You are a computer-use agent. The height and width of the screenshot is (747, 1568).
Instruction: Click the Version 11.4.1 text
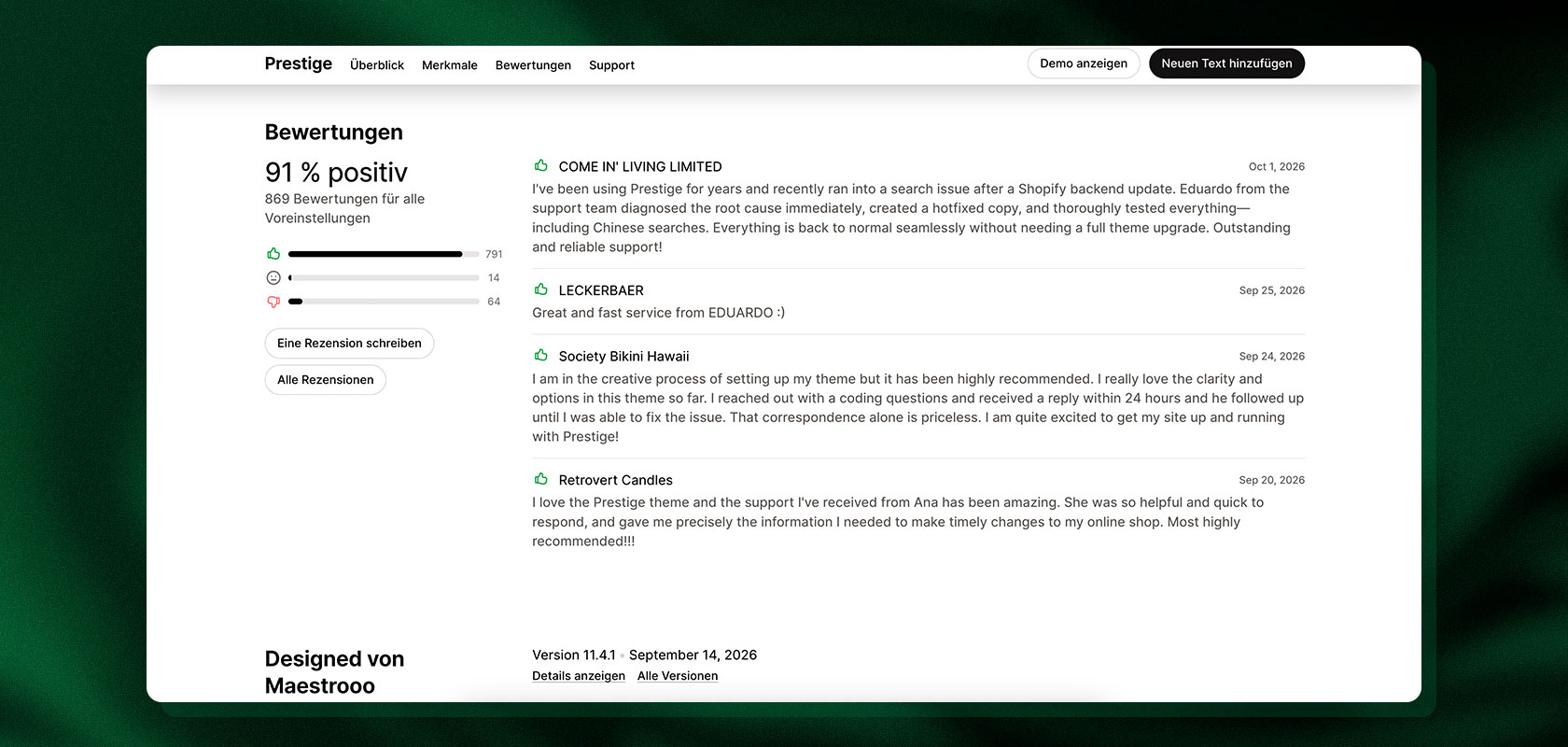click(574, 655)
